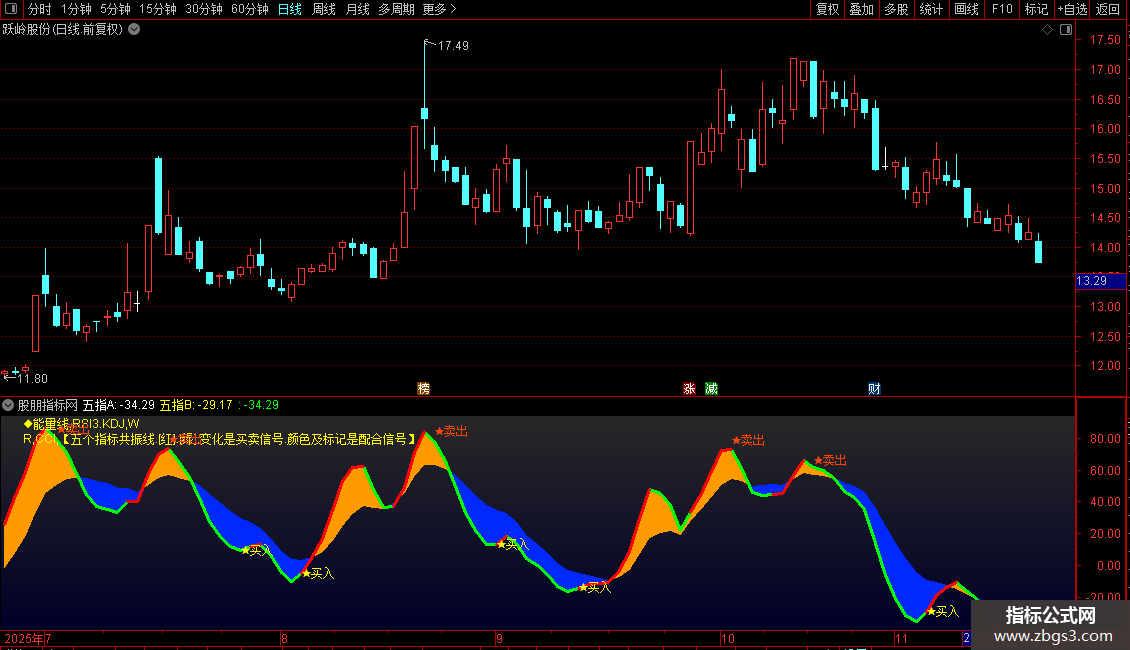Expand dropdown beside 跃岭股份(日线.前复权)
Screen dimensions: 1130x650
[x=134, y=30]
